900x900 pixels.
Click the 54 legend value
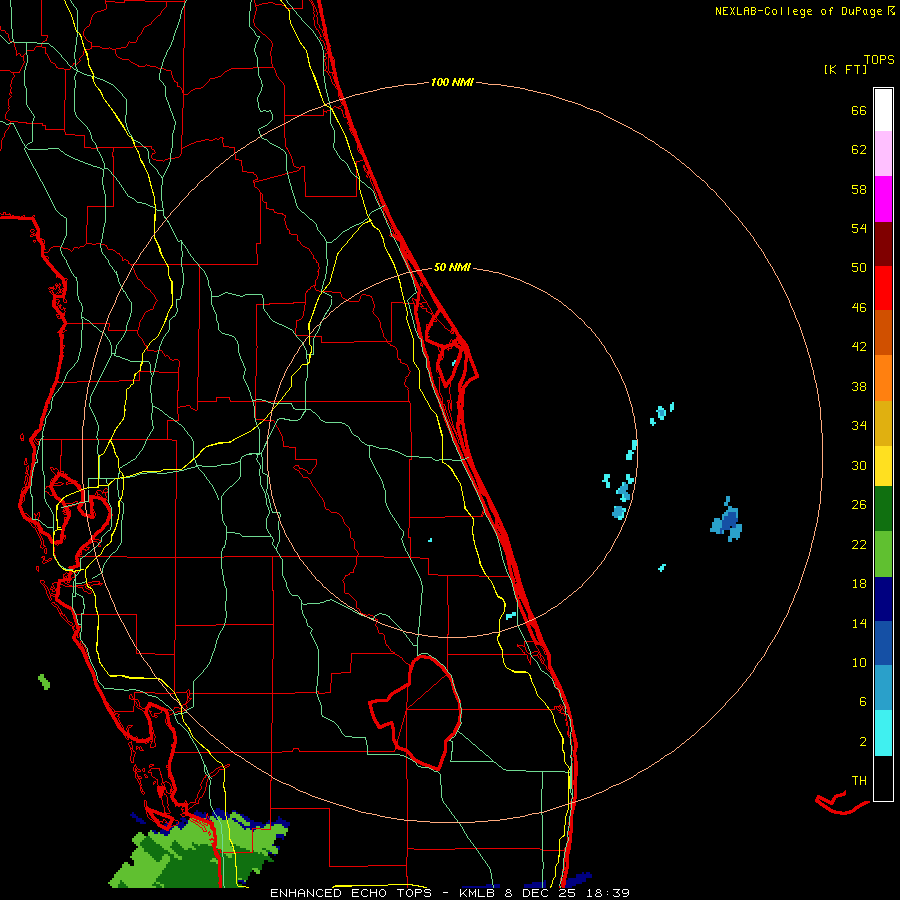(x=859, y=228)
